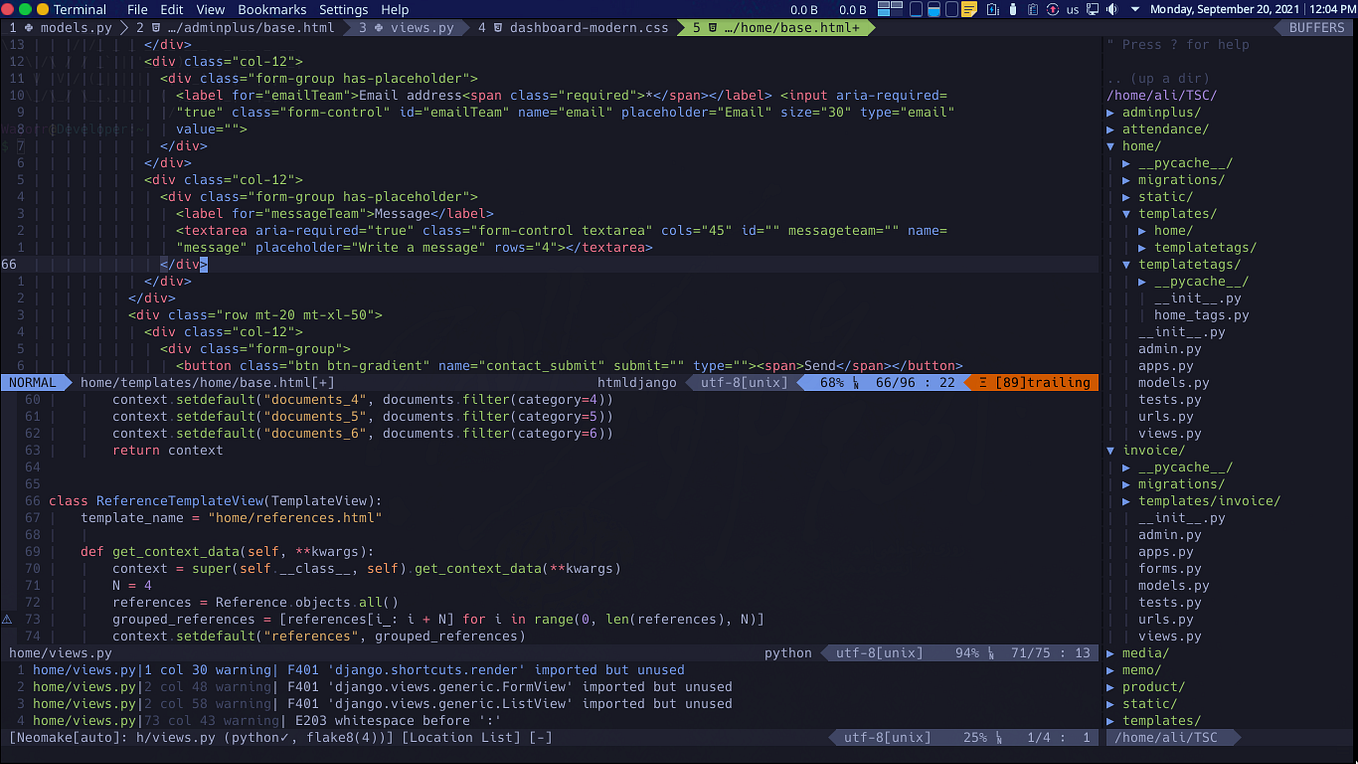Open the battery indicator in the system tray
The image size is (1358, 764).
click(x=992, y=9)
